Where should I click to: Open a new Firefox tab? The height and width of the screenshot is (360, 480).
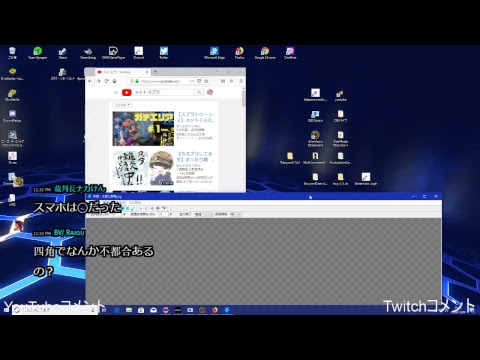coord(155,72)
